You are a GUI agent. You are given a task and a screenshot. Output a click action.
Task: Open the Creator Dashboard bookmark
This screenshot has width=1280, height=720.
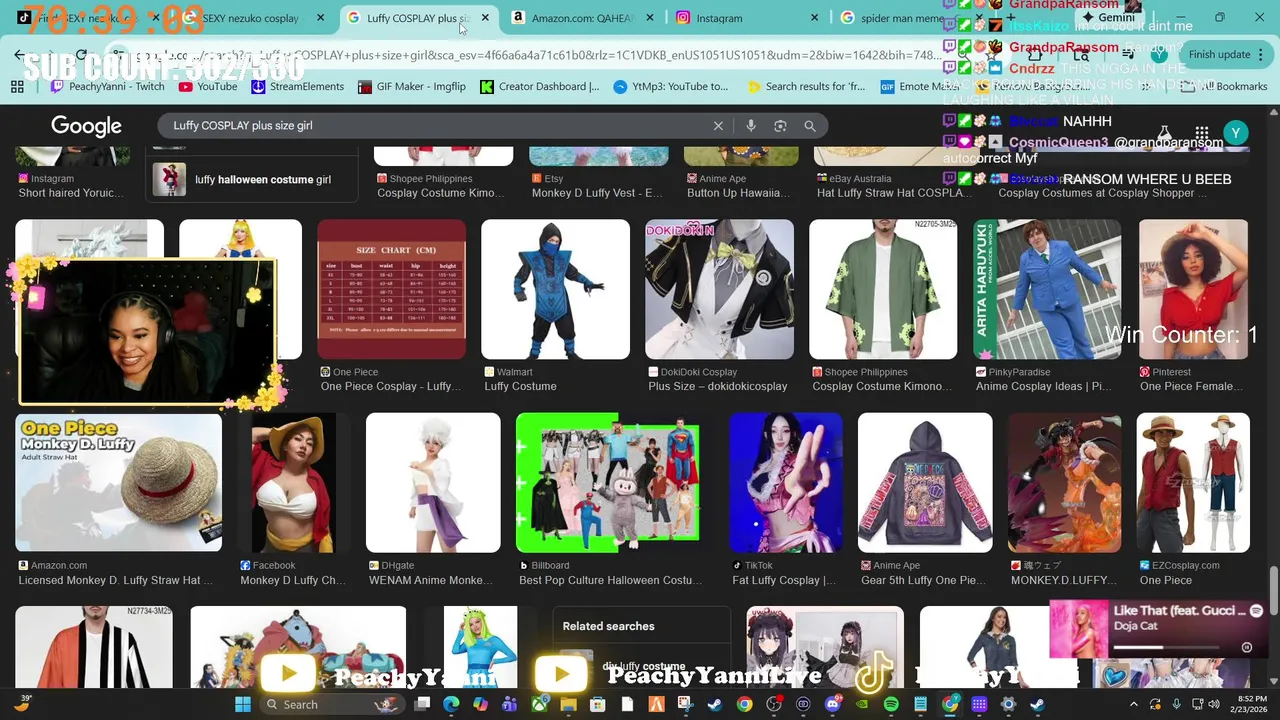pos(540,87)
